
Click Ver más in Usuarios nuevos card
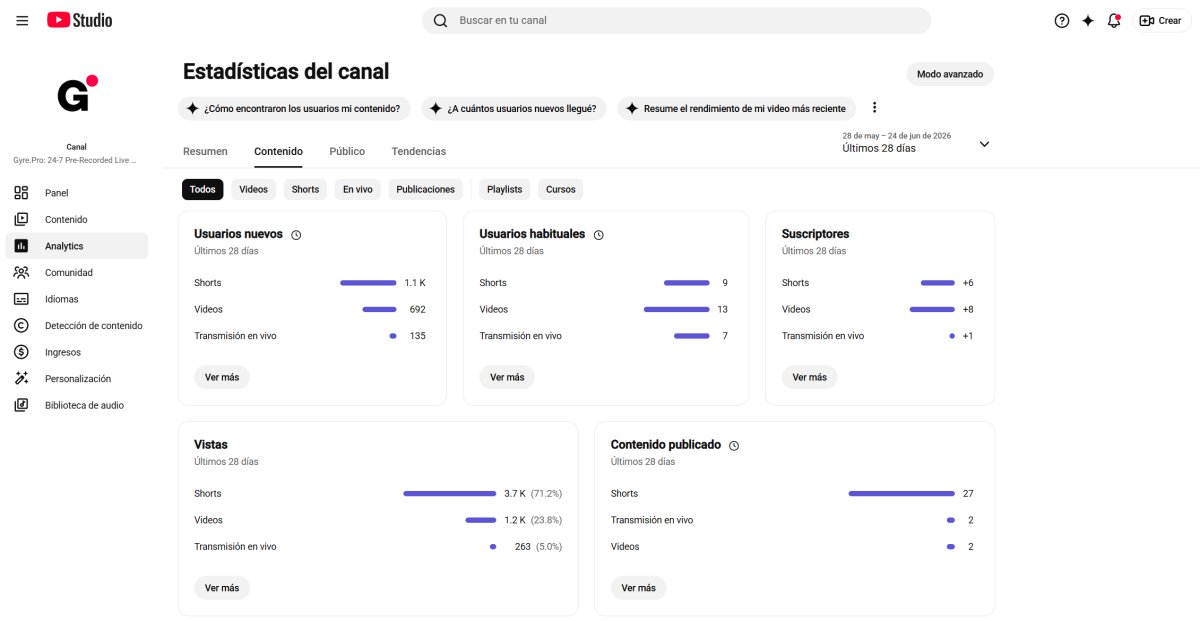[222, 377]
